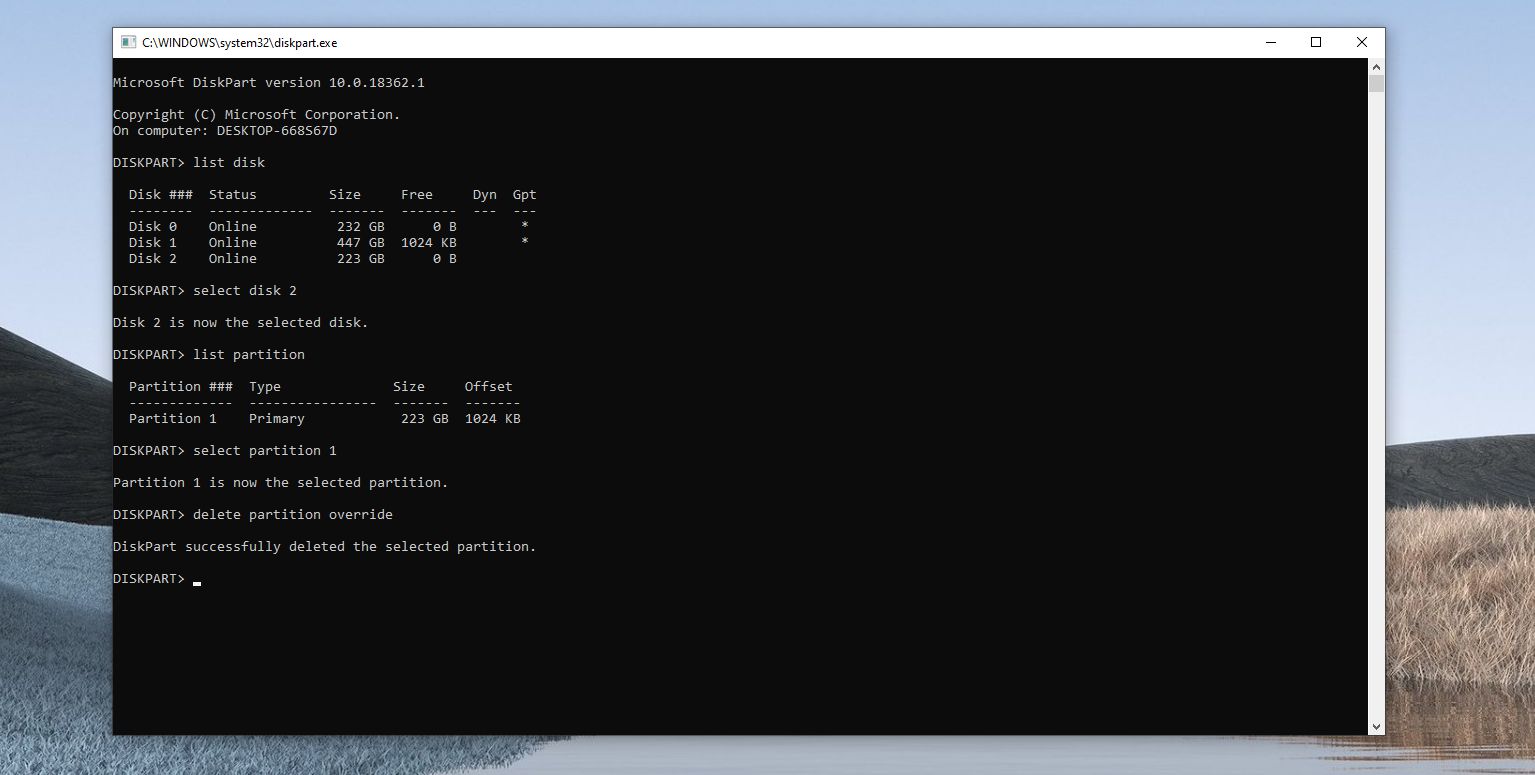Click the C:\WINDOWS\system32\diskpart.exe title text
The image size is (1535, 775).
[x=240, y=43]
